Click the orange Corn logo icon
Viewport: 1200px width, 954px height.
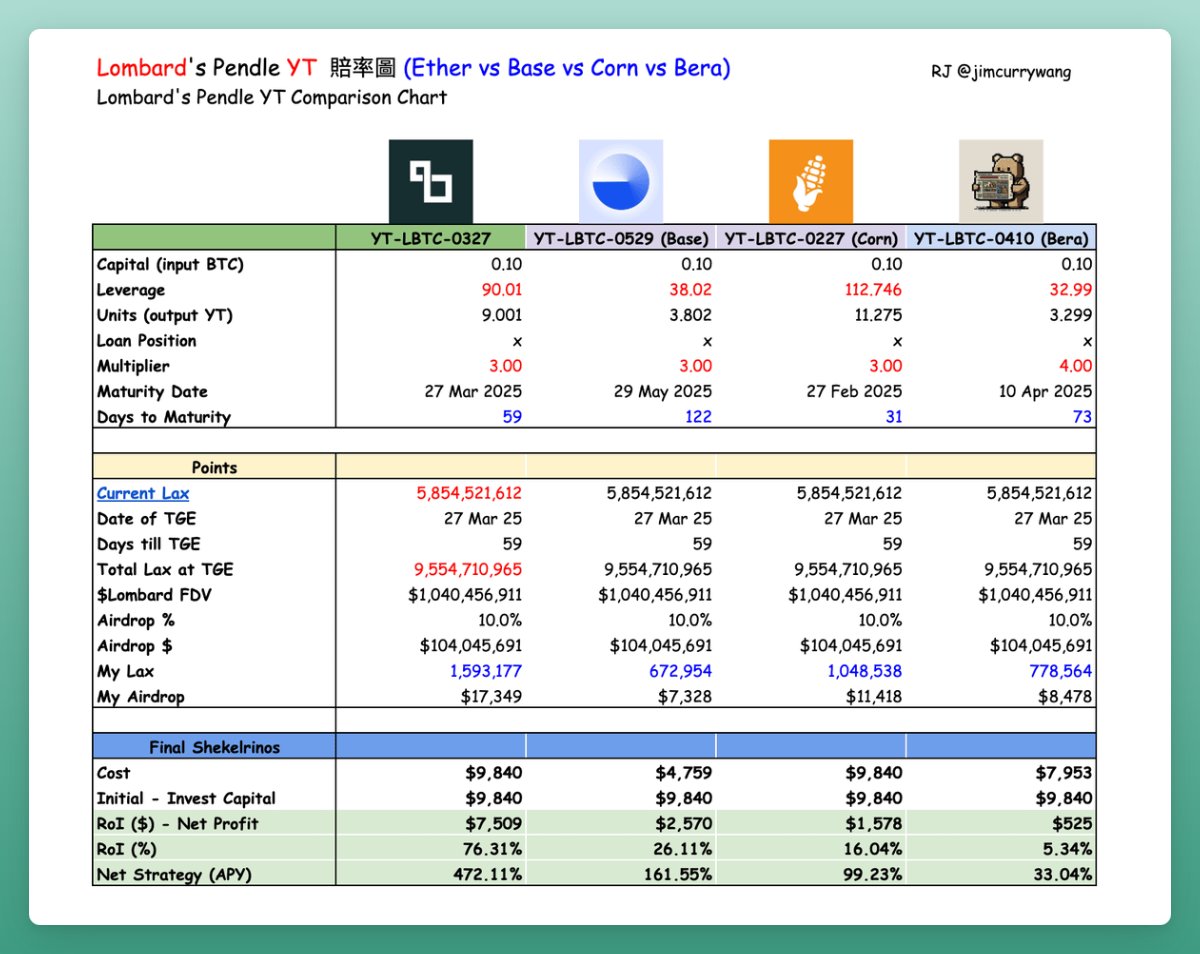click(810, 181)
